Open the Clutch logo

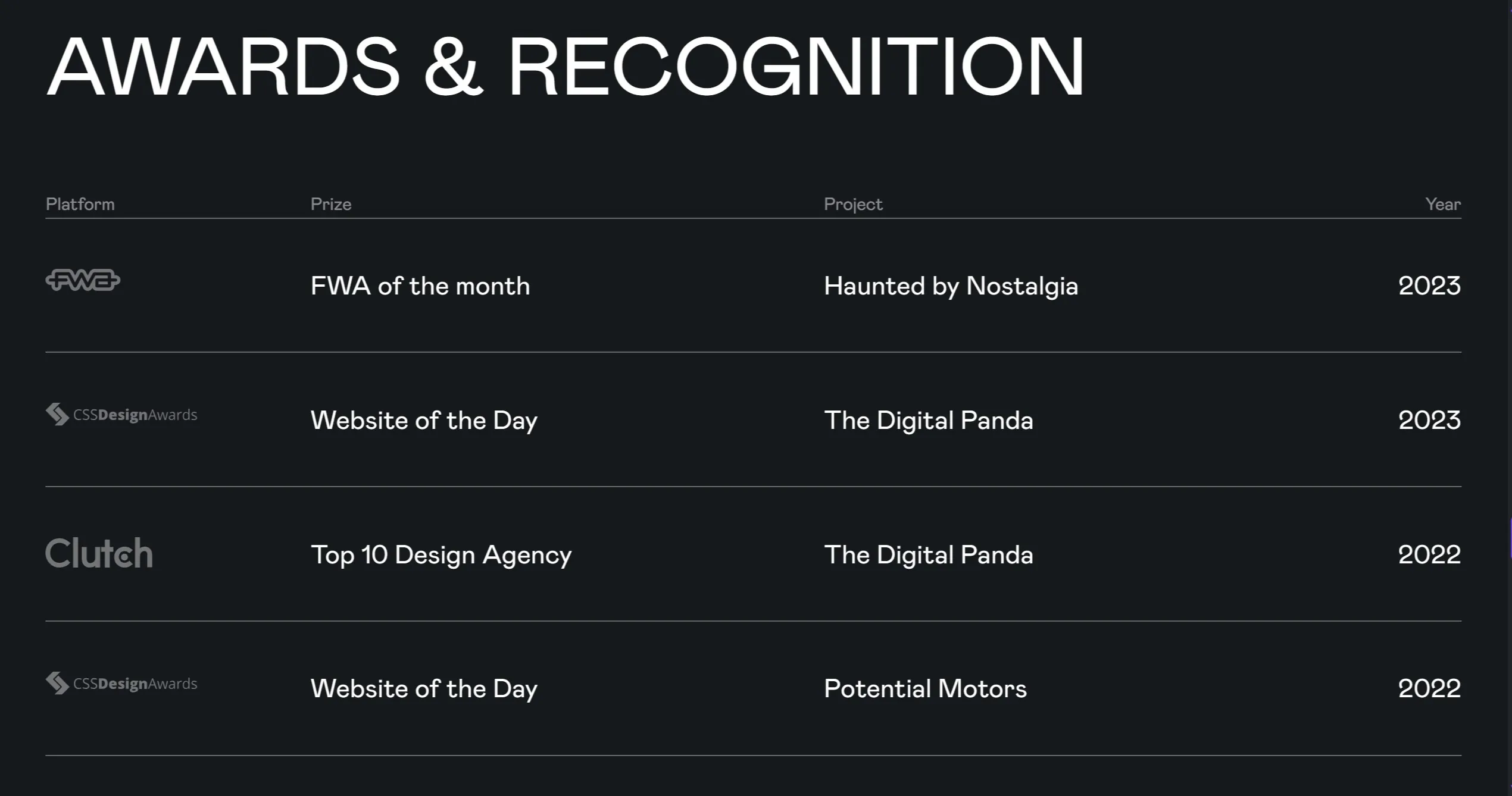(99, 553)
